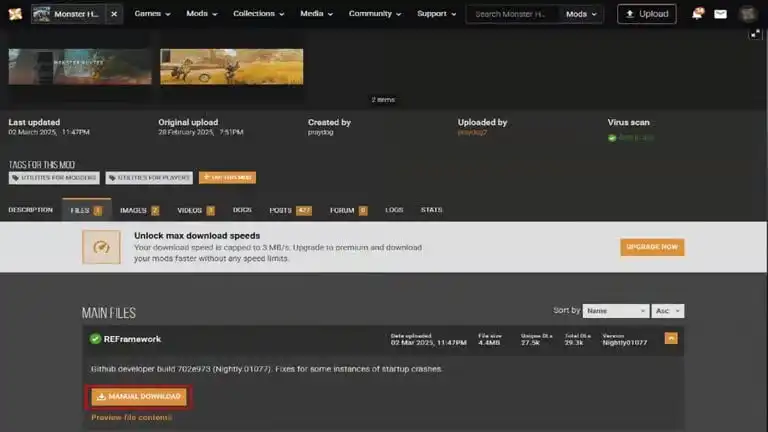Switch to the Stats tab
This screenshot has width=768, height=432.
click(x=431, y=210)
